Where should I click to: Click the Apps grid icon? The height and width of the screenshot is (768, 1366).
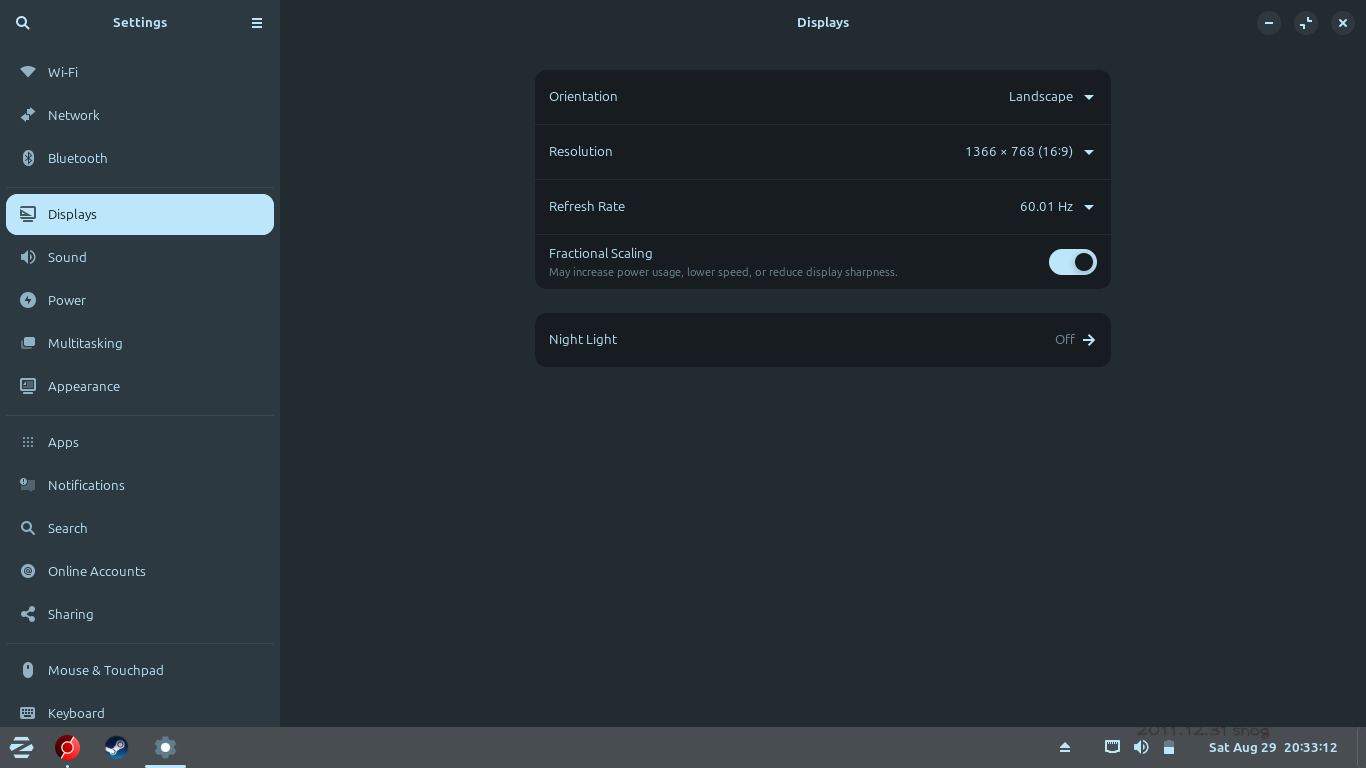click(x=28, y=442)
